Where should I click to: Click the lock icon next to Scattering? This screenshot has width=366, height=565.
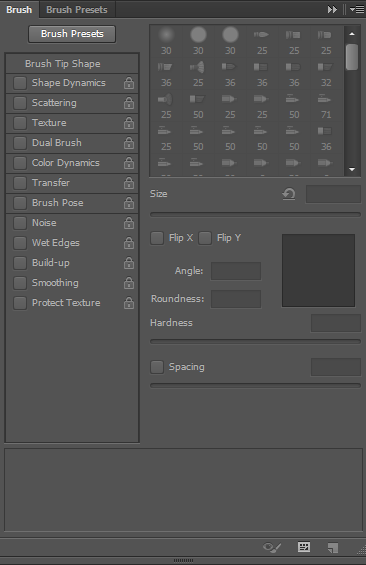(129, 103)
